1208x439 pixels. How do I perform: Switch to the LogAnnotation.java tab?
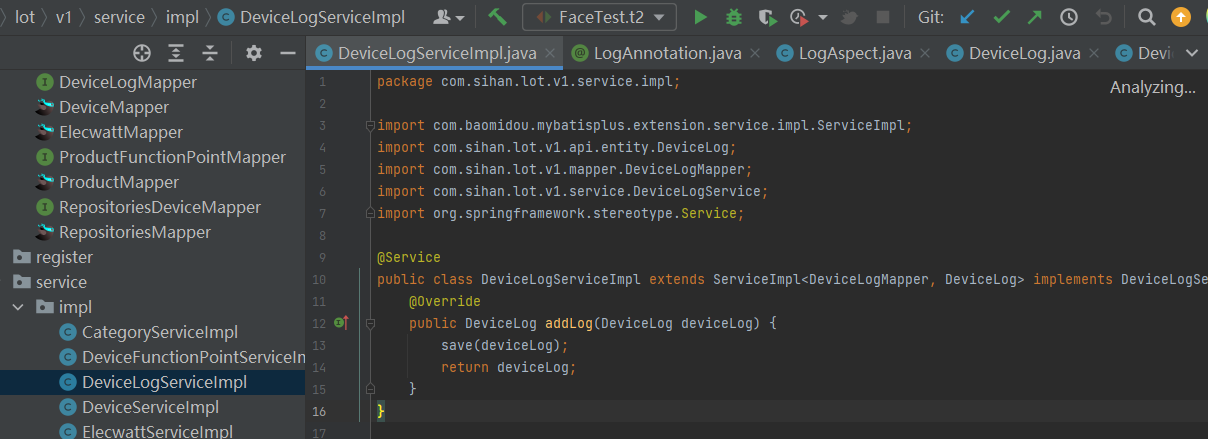pyautogui.click(x=664, y=53)
